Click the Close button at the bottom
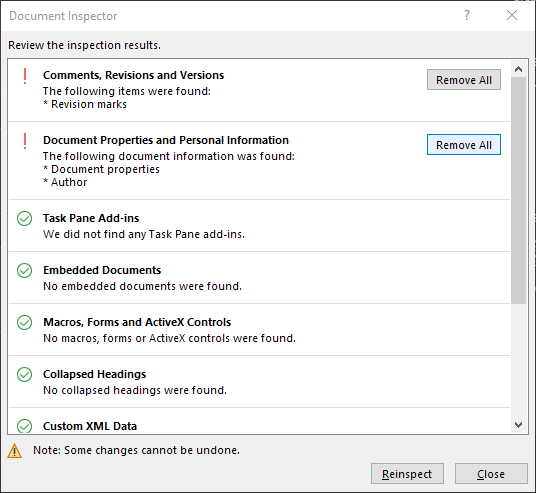Screen dimensions: 536x493 [491, 474]
